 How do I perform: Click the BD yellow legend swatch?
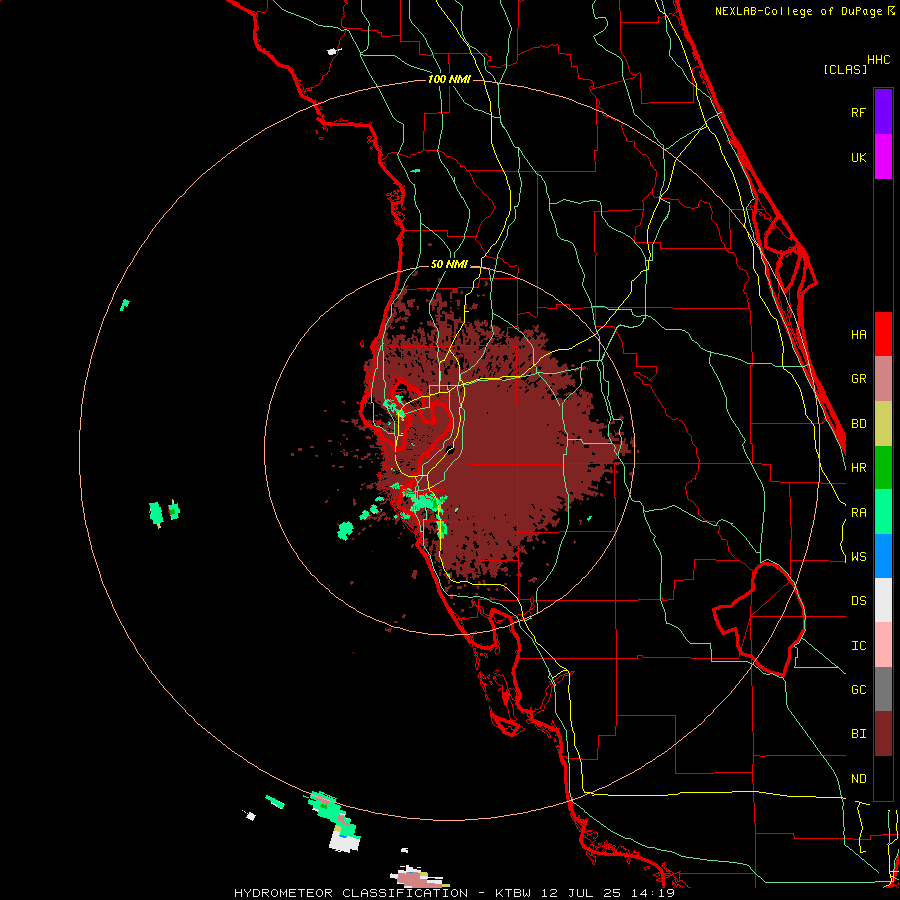(883, 424)
